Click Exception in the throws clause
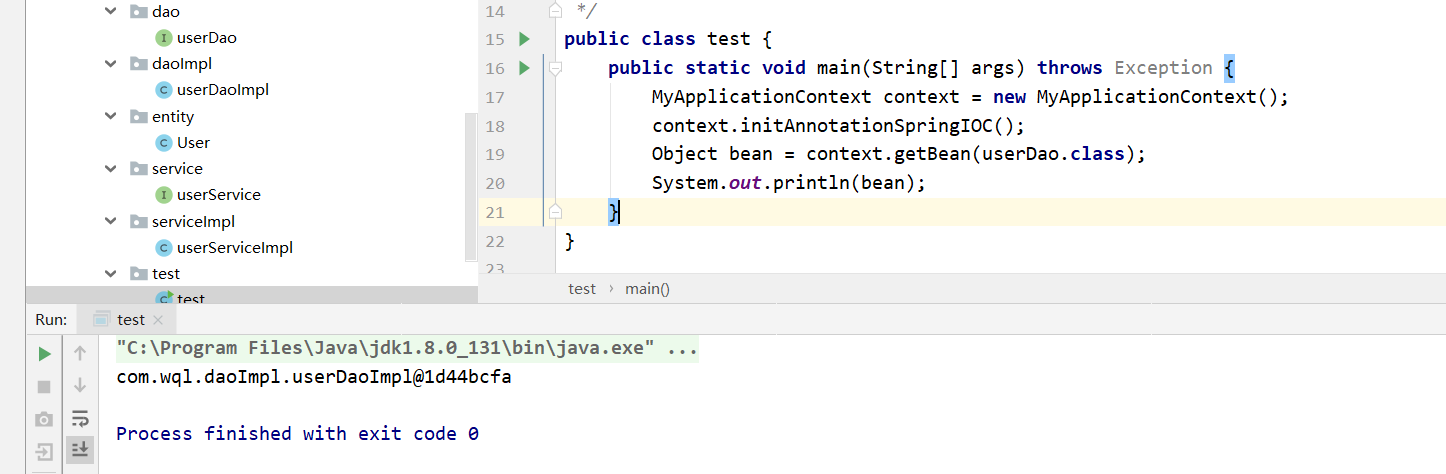This screenshot has width=1446, height=474. click(x=1163, y=68)
